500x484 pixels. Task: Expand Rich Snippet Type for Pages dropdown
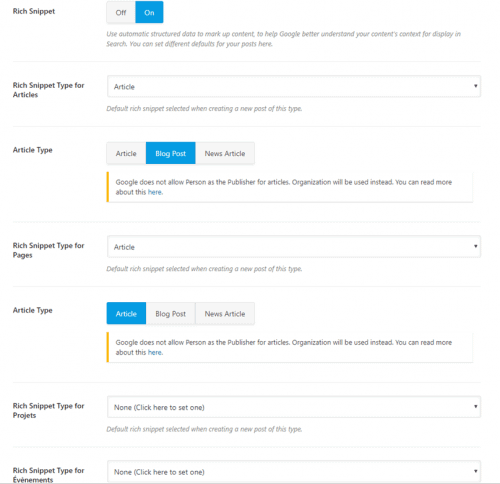pyautogui.click(x=294, y=247)
